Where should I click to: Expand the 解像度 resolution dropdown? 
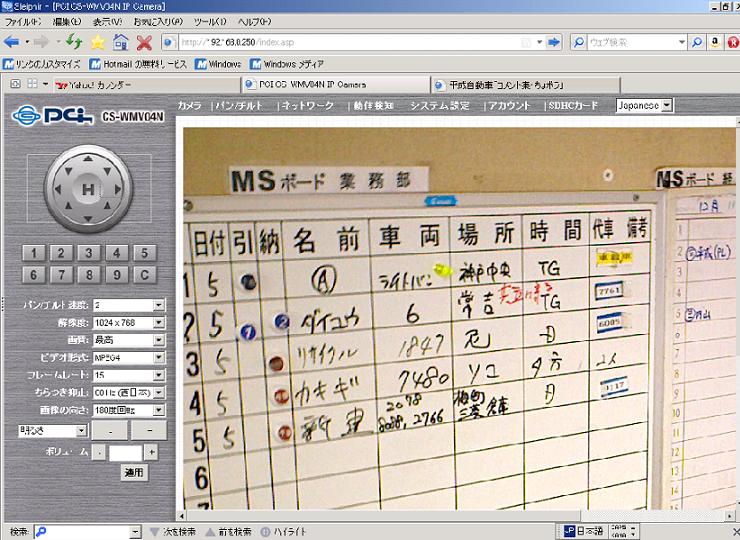pyautogui.click(x=158, y=322)
